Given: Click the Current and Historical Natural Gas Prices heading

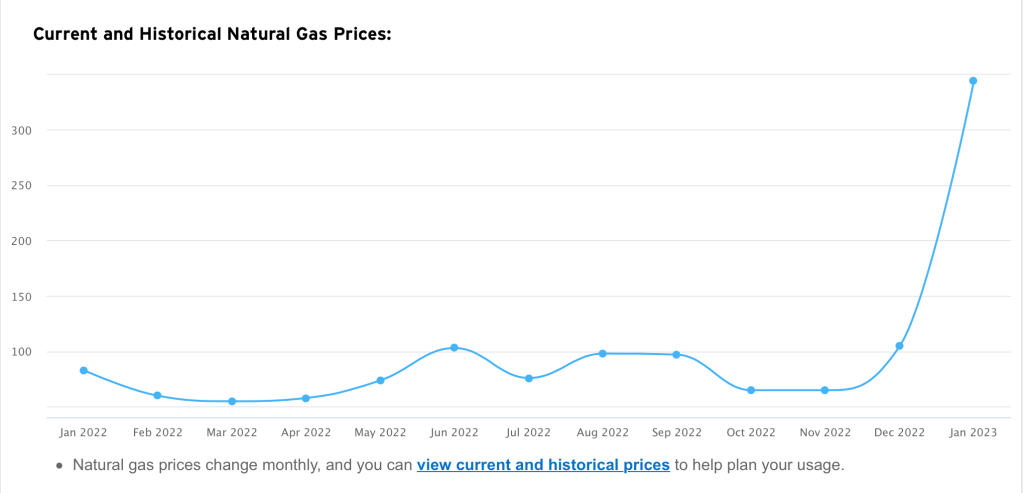Looking at the screenshot, I should [212, 34].
